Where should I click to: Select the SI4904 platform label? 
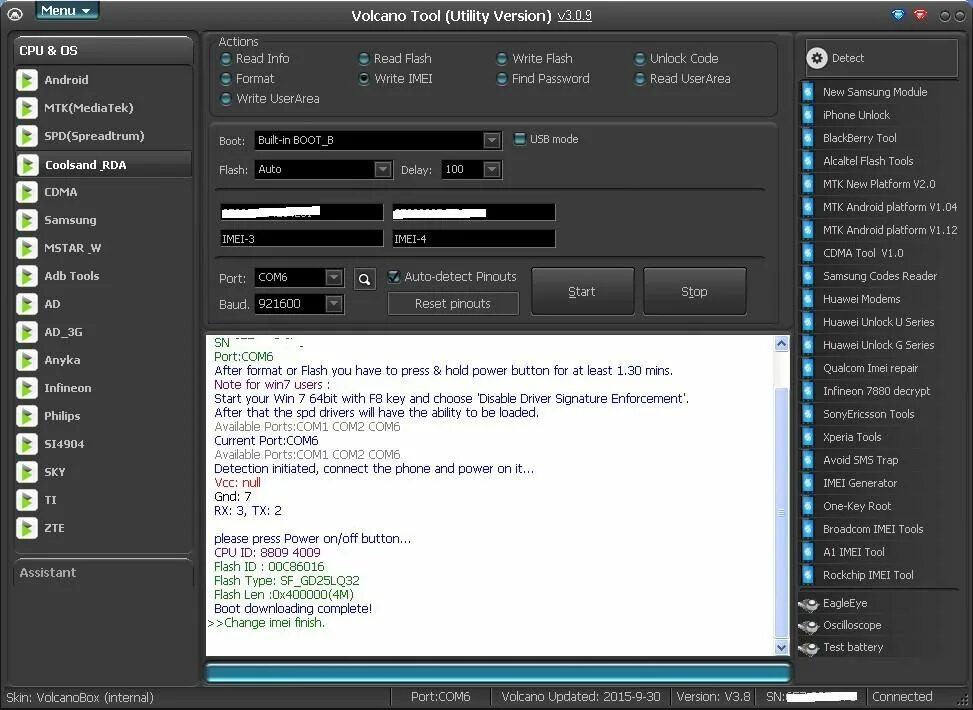65,444
